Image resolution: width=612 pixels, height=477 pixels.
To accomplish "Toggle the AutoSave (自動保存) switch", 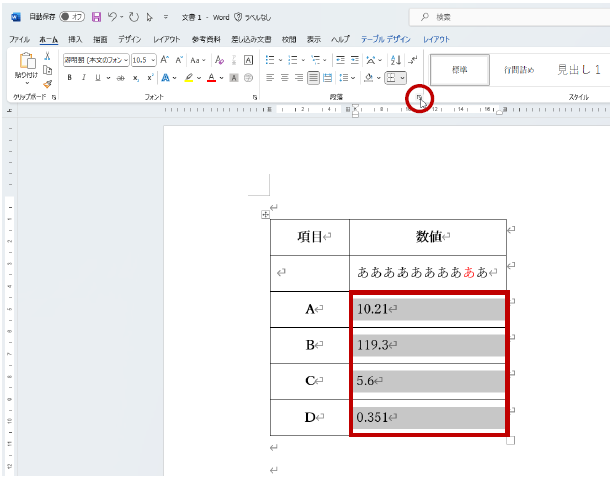I will click(x=72, y=17).
